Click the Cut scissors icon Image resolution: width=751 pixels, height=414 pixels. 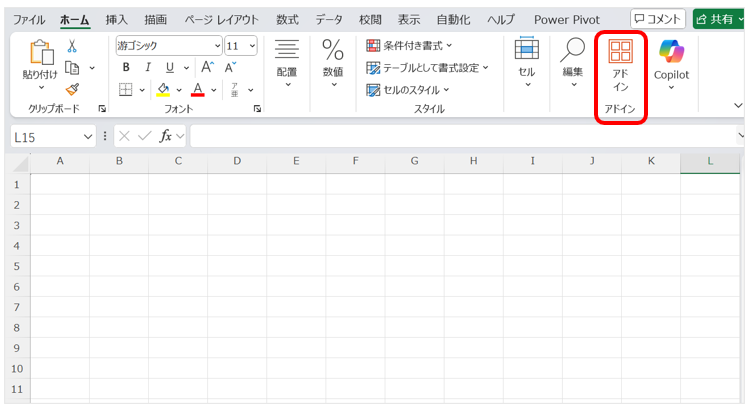click(x=72, y=46)
